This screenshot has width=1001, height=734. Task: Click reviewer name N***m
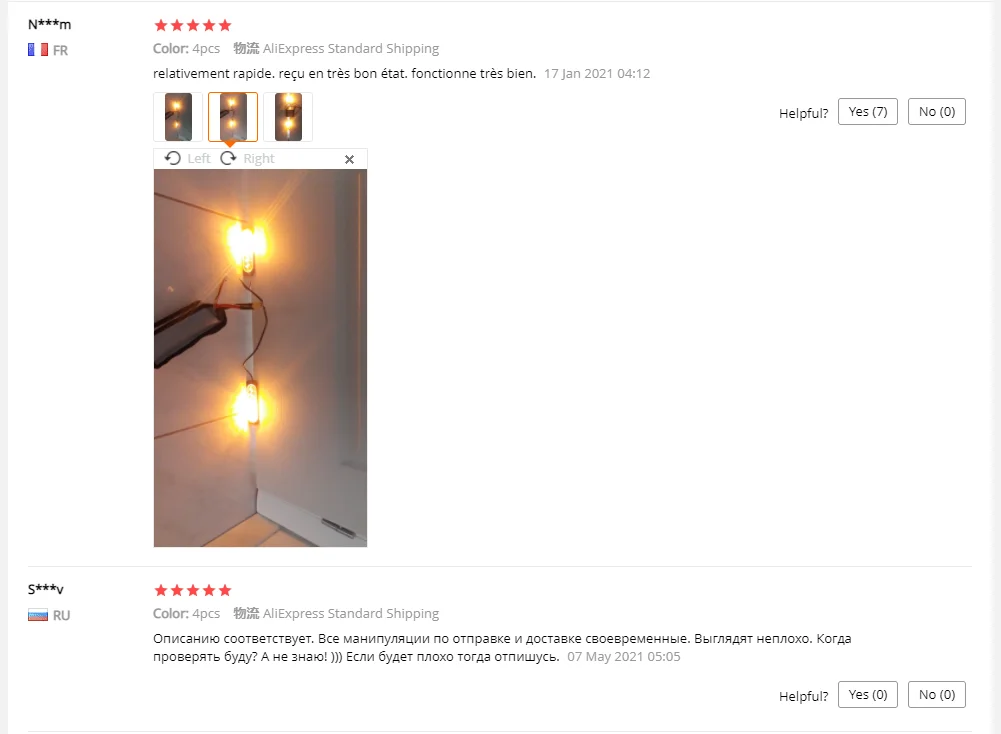[49, 25]
